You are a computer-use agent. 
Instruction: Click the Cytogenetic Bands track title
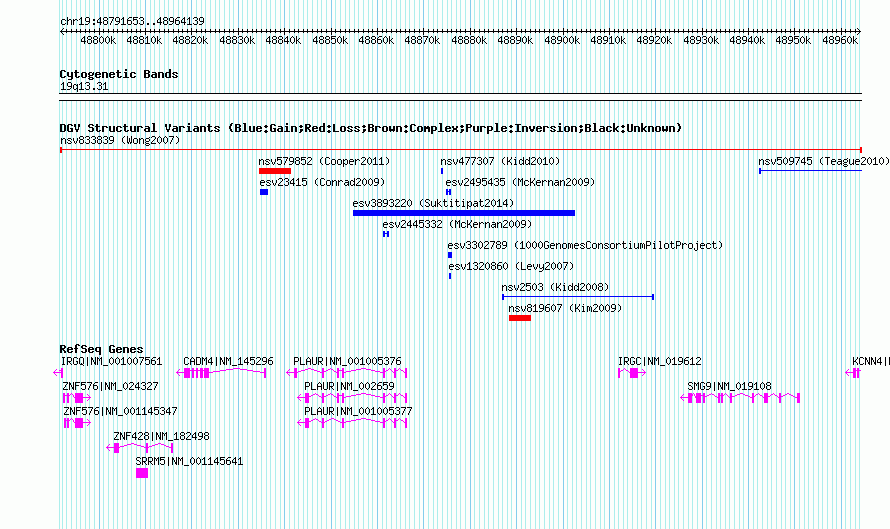click(x=119, y=74)
